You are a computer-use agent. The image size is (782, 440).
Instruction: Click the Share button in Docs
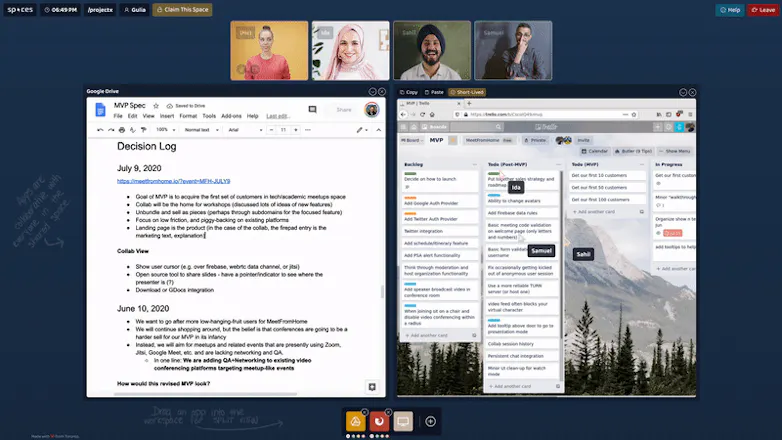(x=344, y=110)
